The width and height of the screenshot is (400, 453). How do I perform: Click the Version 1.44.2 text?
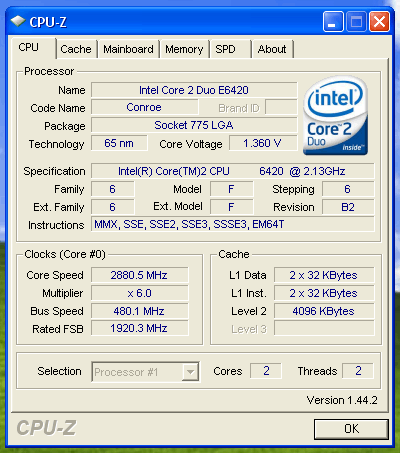click(342, 400)
